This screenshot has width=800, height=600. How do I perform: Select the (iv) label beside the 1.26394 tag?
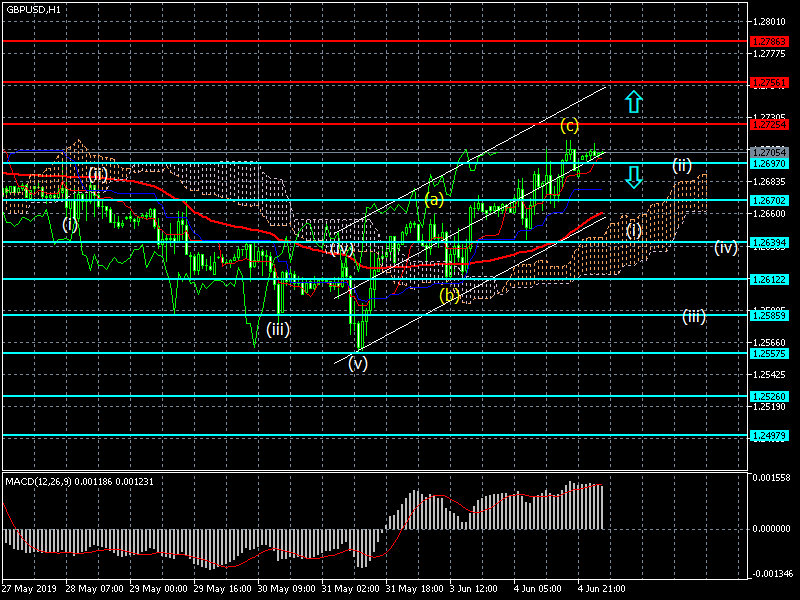[x=726, y=248]
